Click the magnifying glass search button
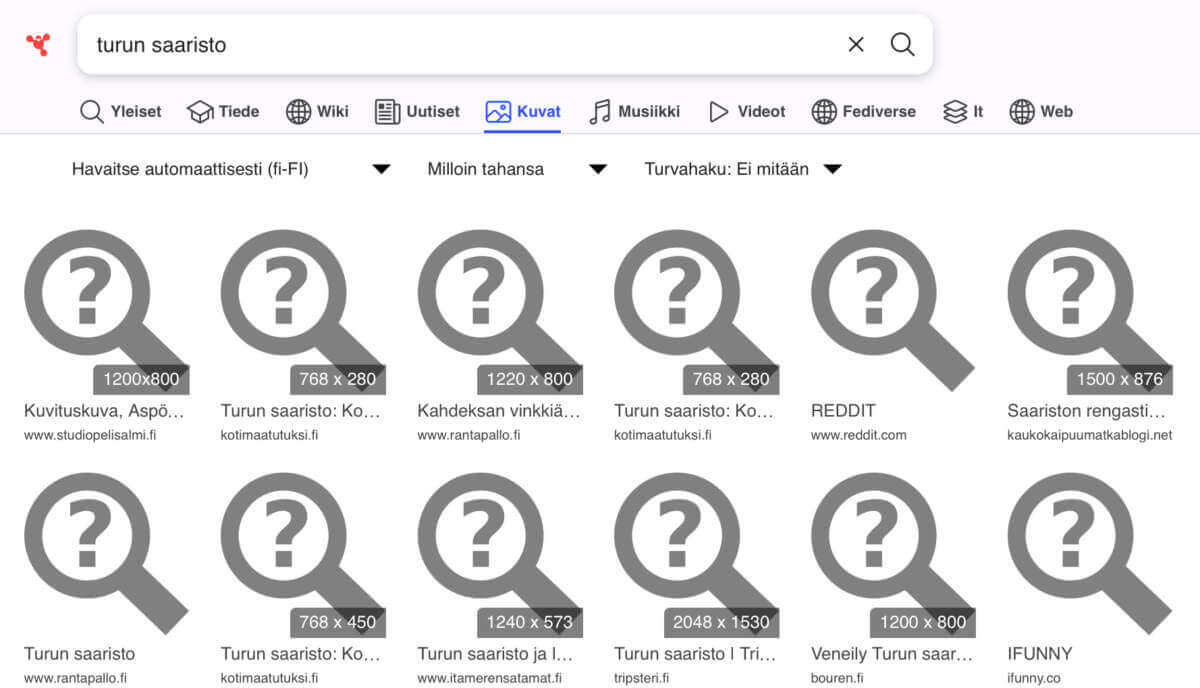 [x=902, y=44]
